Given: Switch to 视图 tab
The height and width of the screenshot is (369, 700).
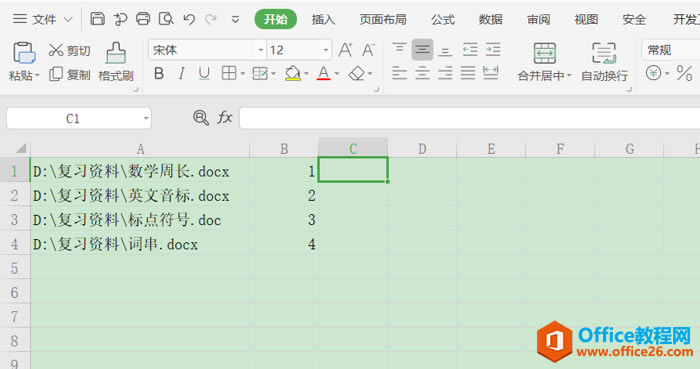Looking at the screenshot, I should pyautogui.click(x=586, y=19).
